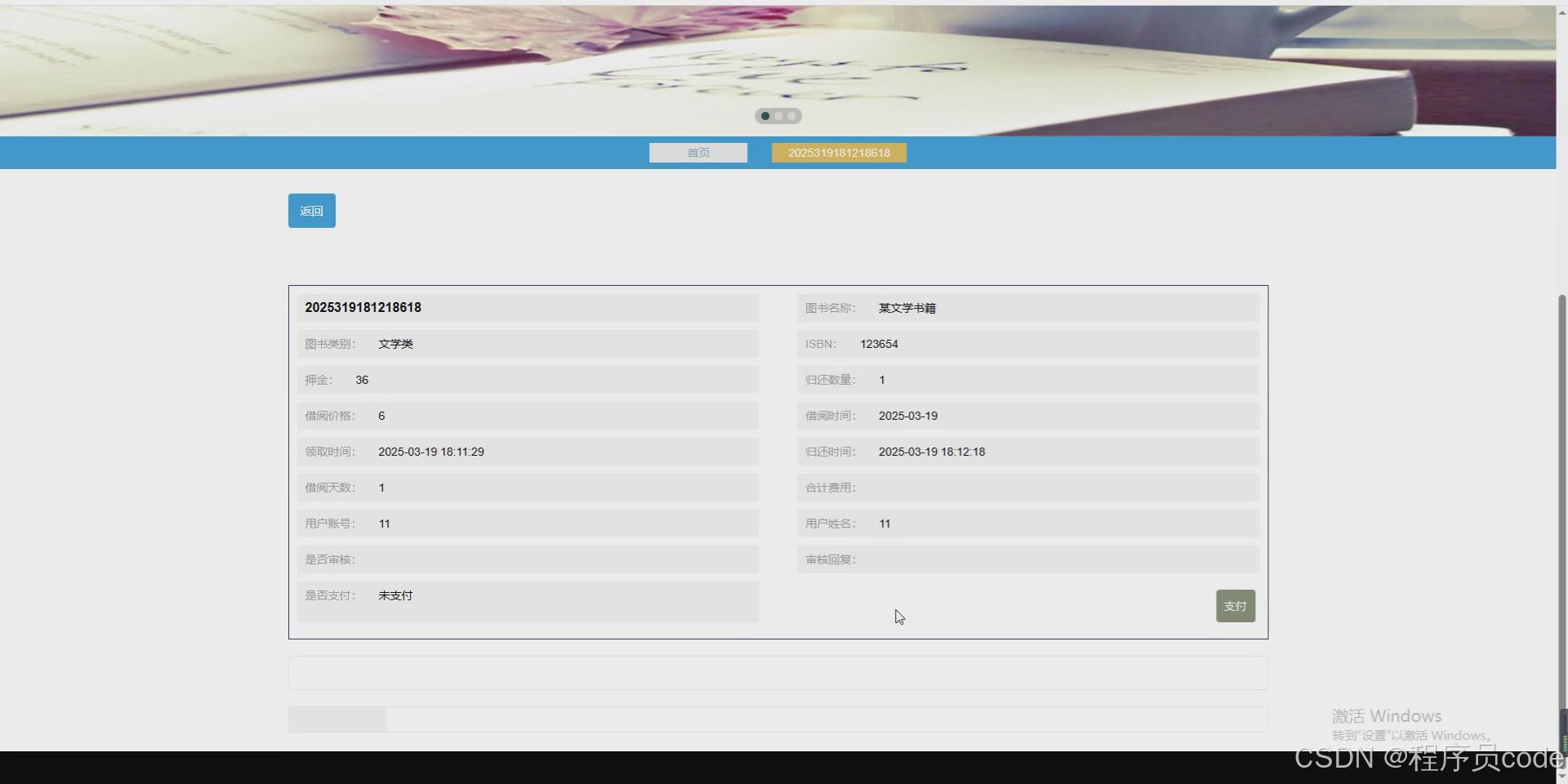Click the 归还时间 label

pos(831,452)
